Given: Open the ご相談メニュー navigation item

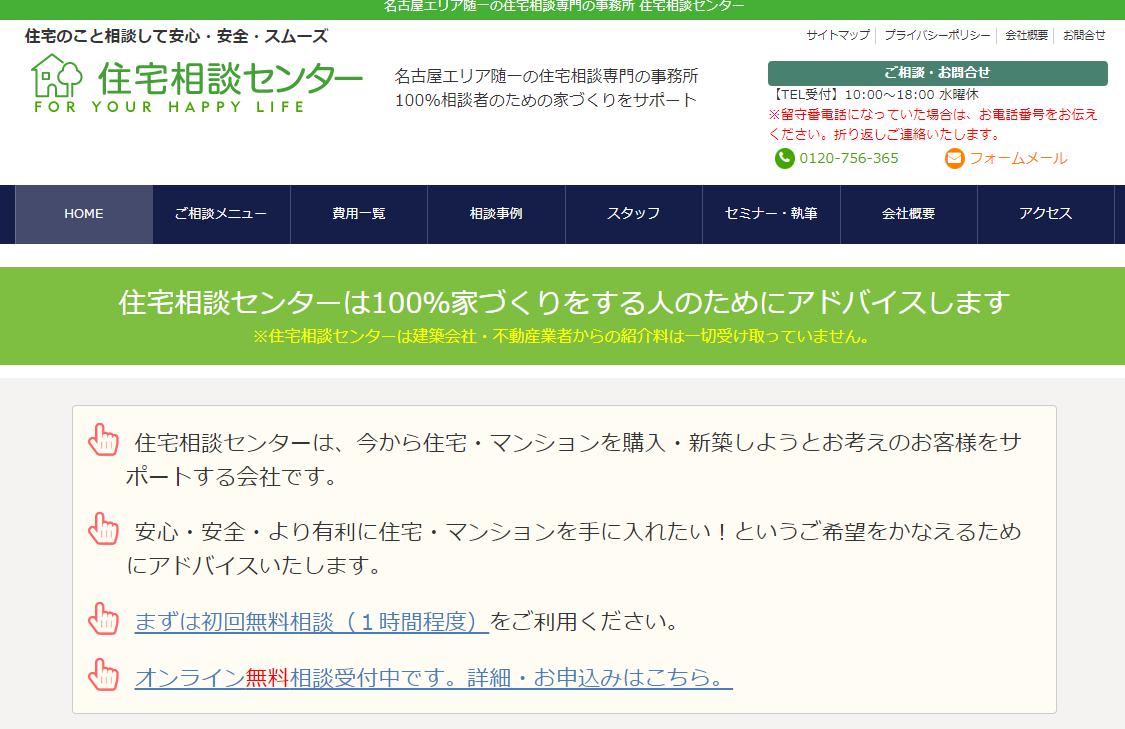Looking at the screenshot, I should (221, 213).
